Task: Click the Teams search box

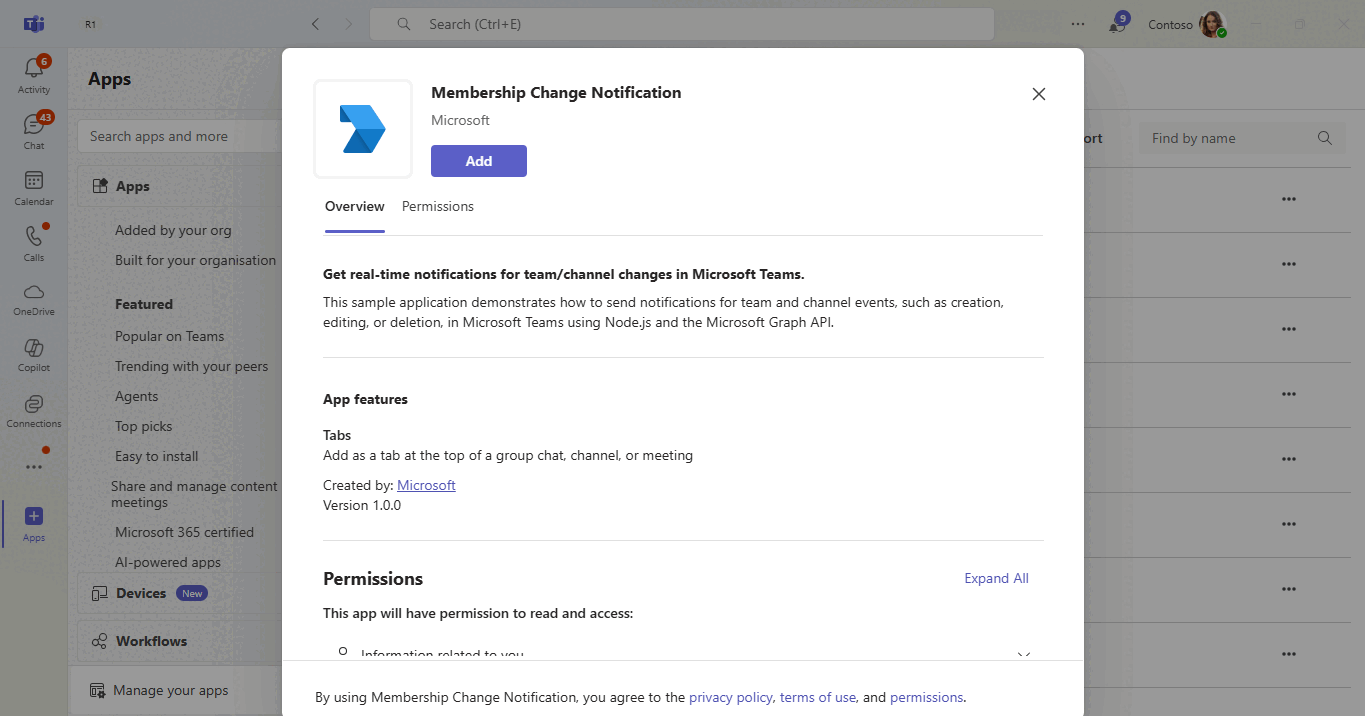Action: [x=682, y=24]
